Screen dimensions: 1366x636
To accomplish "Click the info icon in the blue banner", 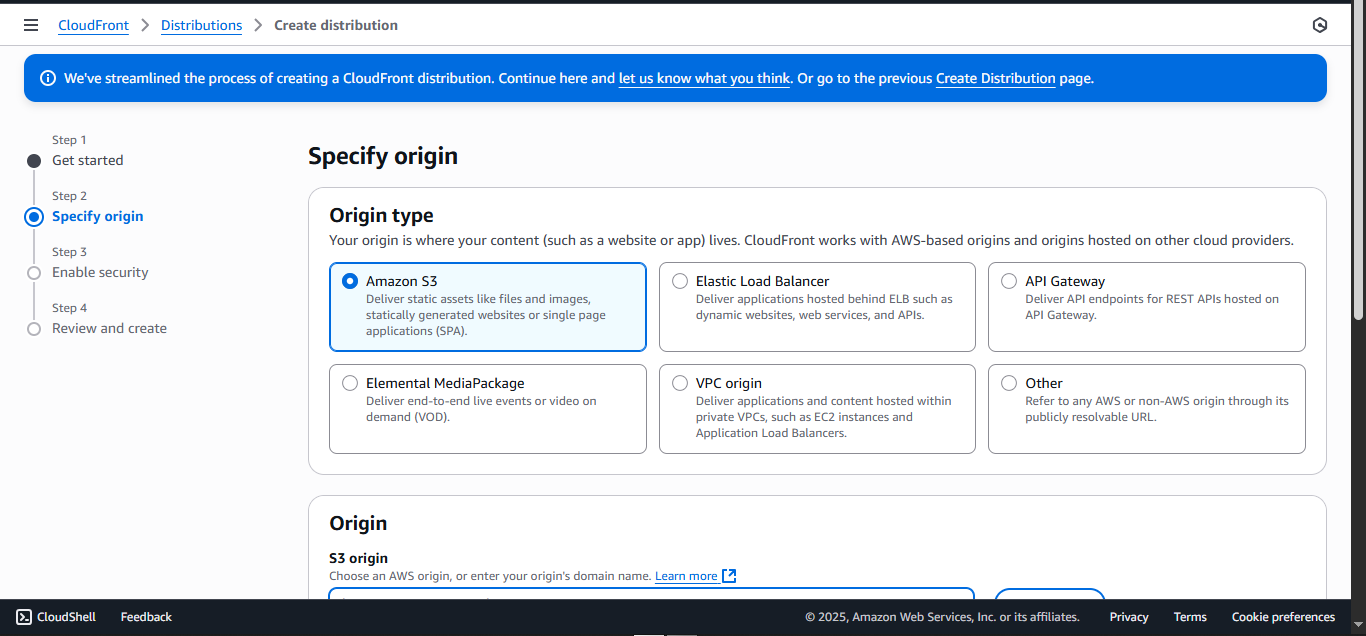I will [48, 77].
